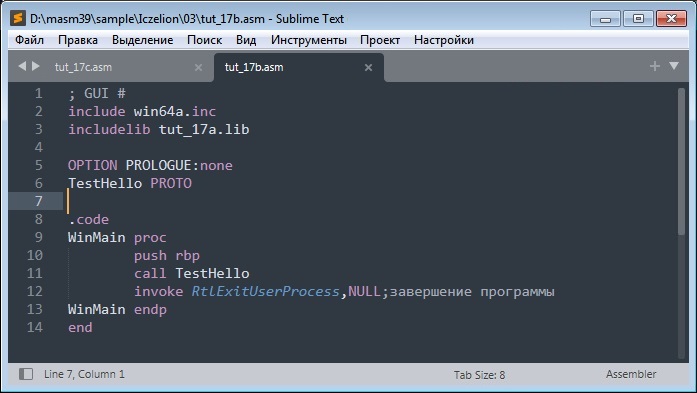
Task: Open the Поиск menu
Action: click(204, 40)
